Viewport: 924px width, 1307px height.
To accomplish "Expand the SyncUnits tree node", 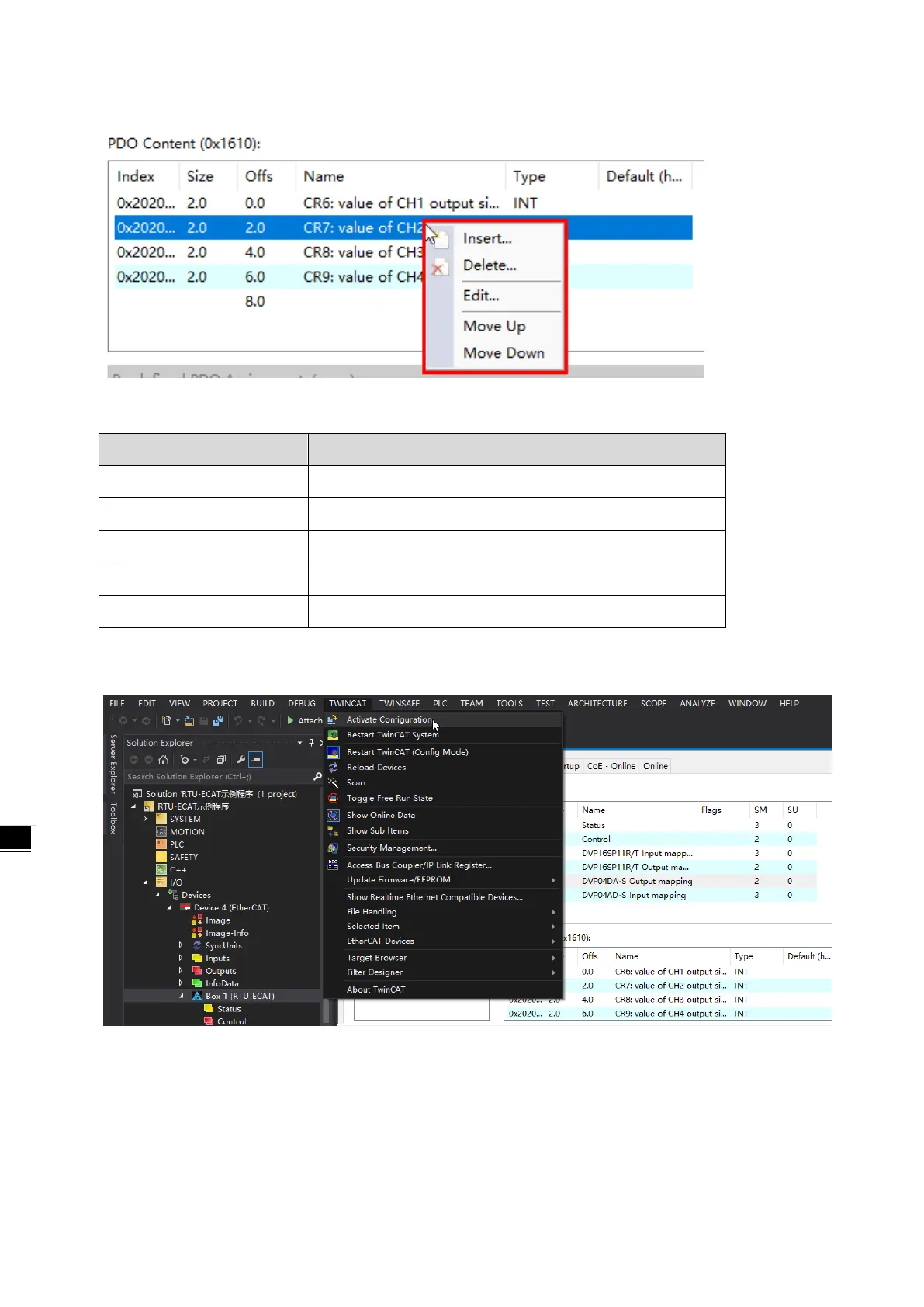I will tap(181, 945).
